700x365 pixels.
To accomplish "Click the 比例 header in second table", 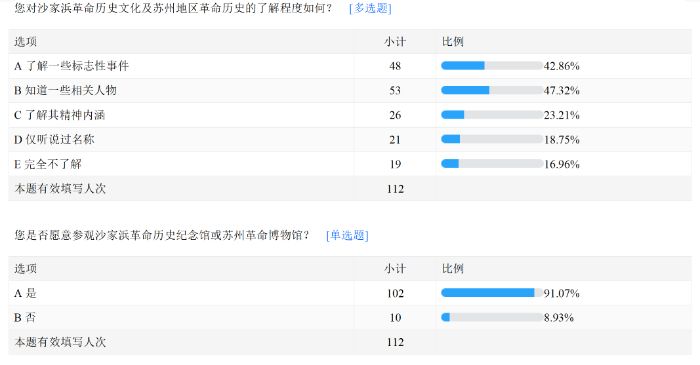I will pos(453,269).
